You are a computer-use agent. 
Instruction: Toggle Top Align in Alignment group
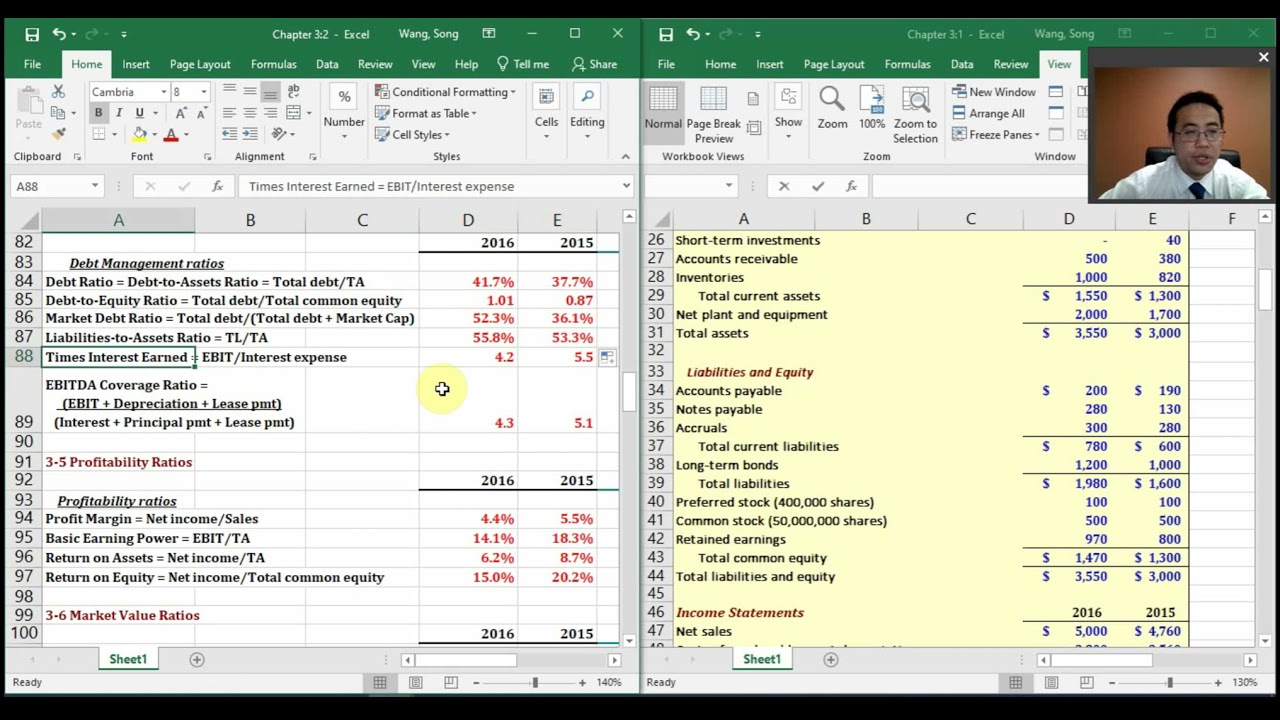tap(229, 91)
